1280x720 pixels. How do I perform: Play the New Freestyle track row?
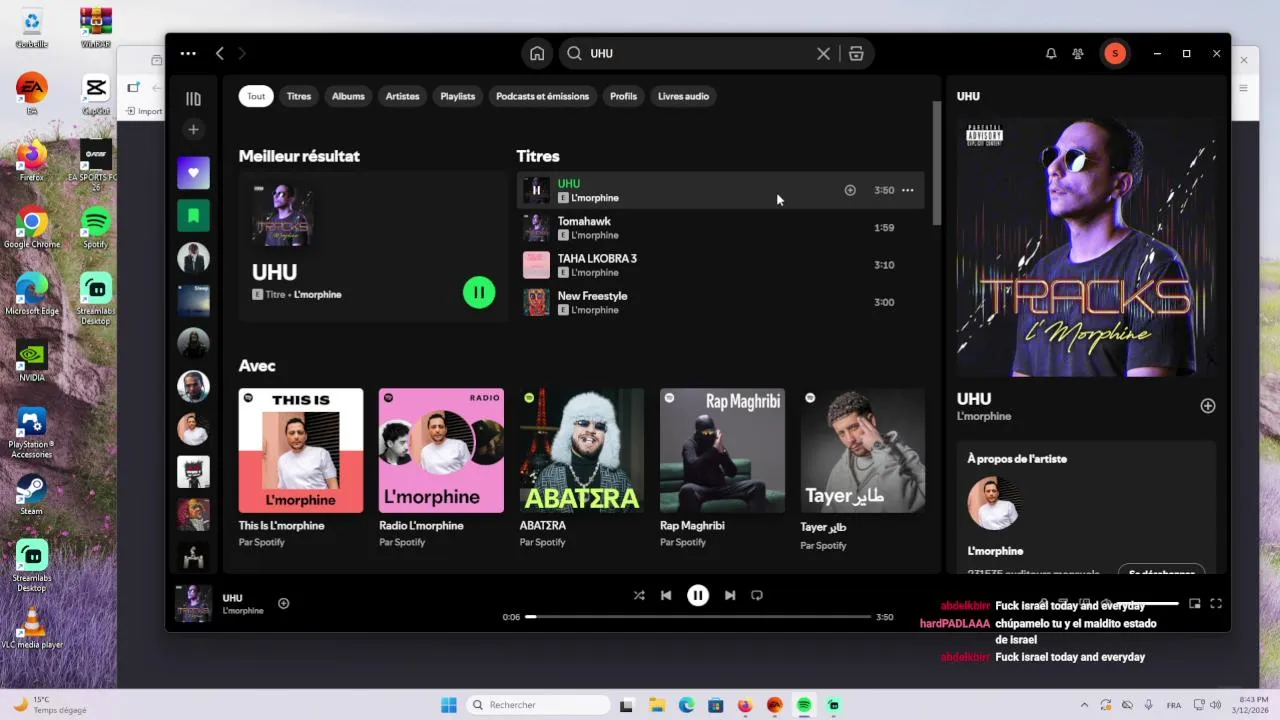coord(720,302)
